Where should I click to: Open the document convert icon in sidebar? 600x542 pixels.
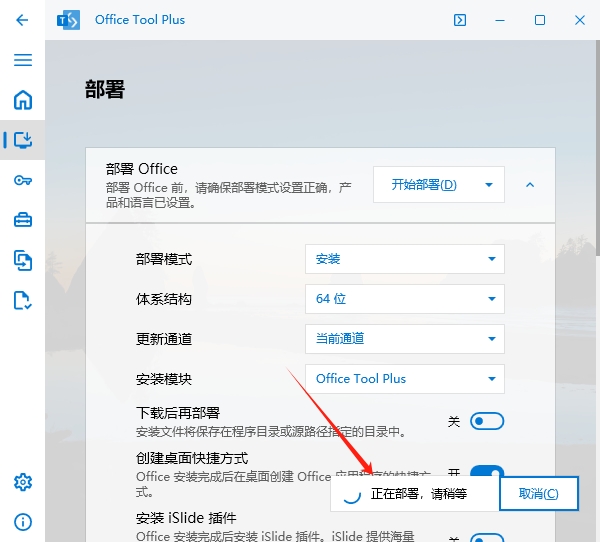coord(22,260)
